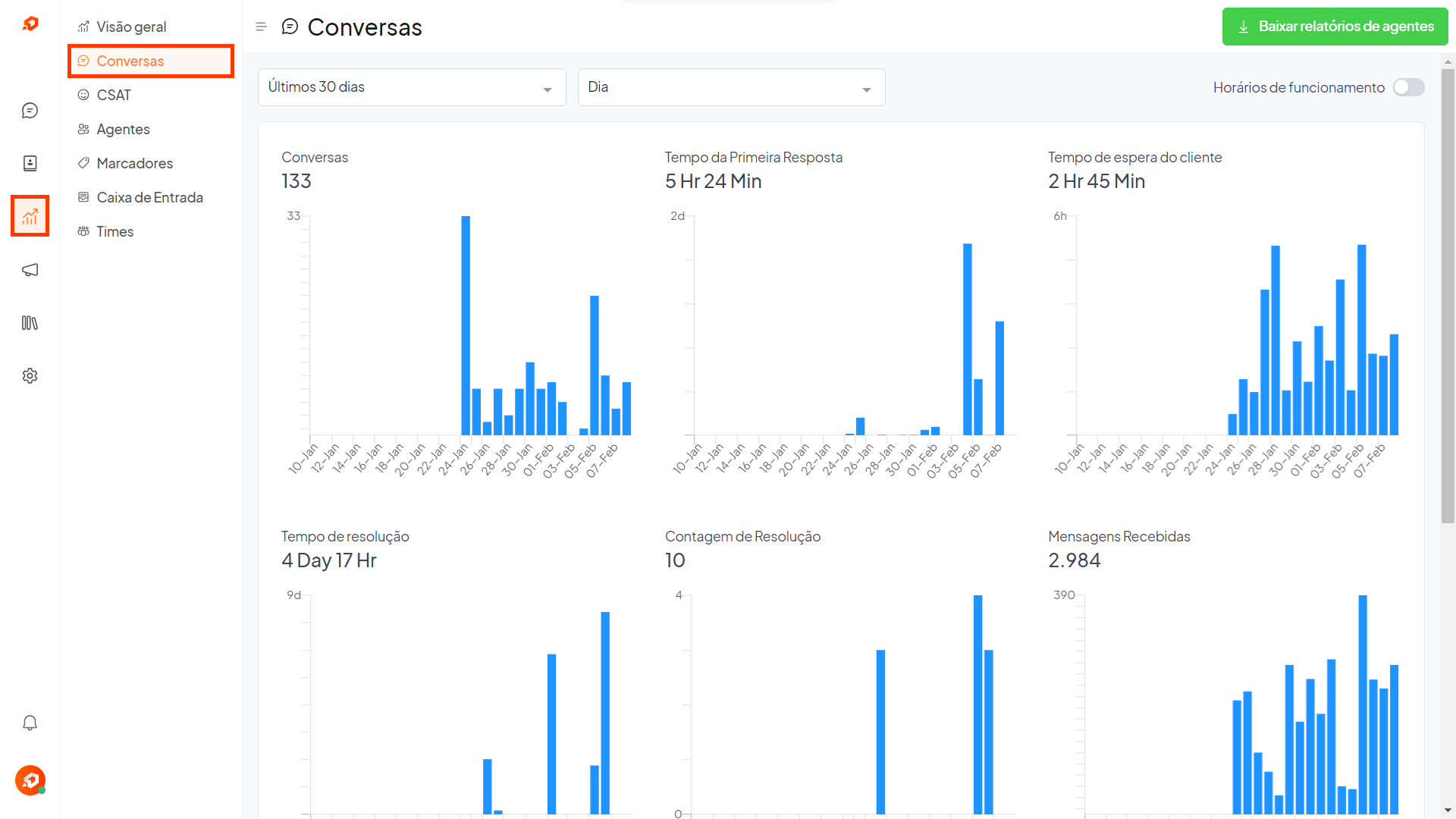Open the Marcadores report link
The image size is (1456, 819).
pyautogui.click(x=134, y=163)
